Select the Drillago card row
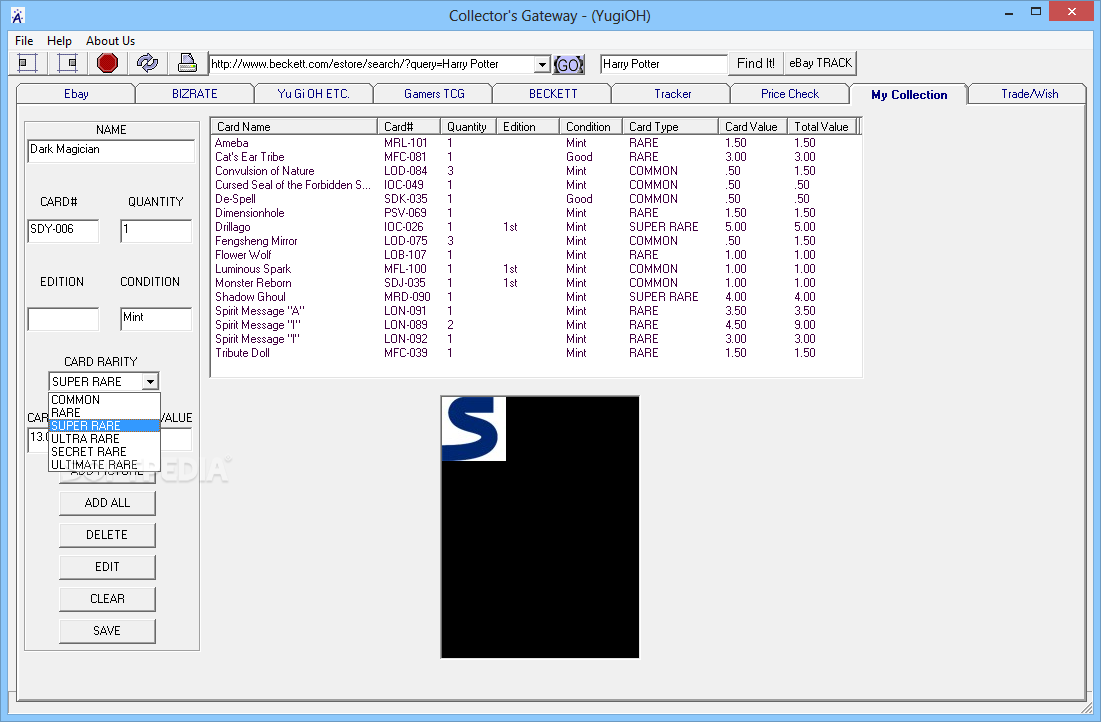Image resolution: width=1101 pixels, height=722 pixels. coord(536,227)
